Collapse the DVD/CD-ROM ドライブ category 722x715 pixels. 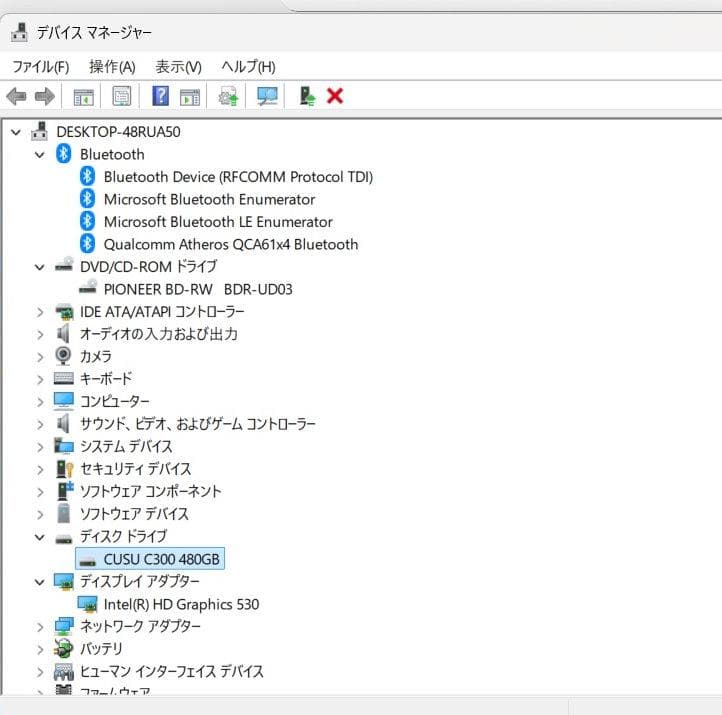point(40,267)
